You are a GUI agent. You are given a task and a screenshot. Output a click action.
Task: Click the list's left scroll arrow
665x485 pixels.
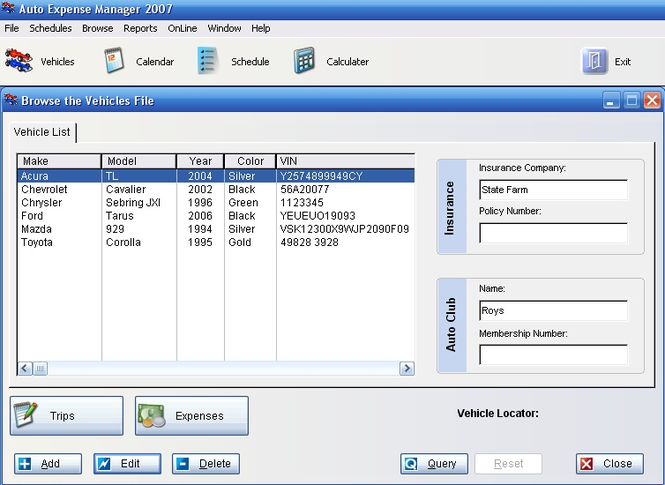pyautogui.click(x=25, y=368)
